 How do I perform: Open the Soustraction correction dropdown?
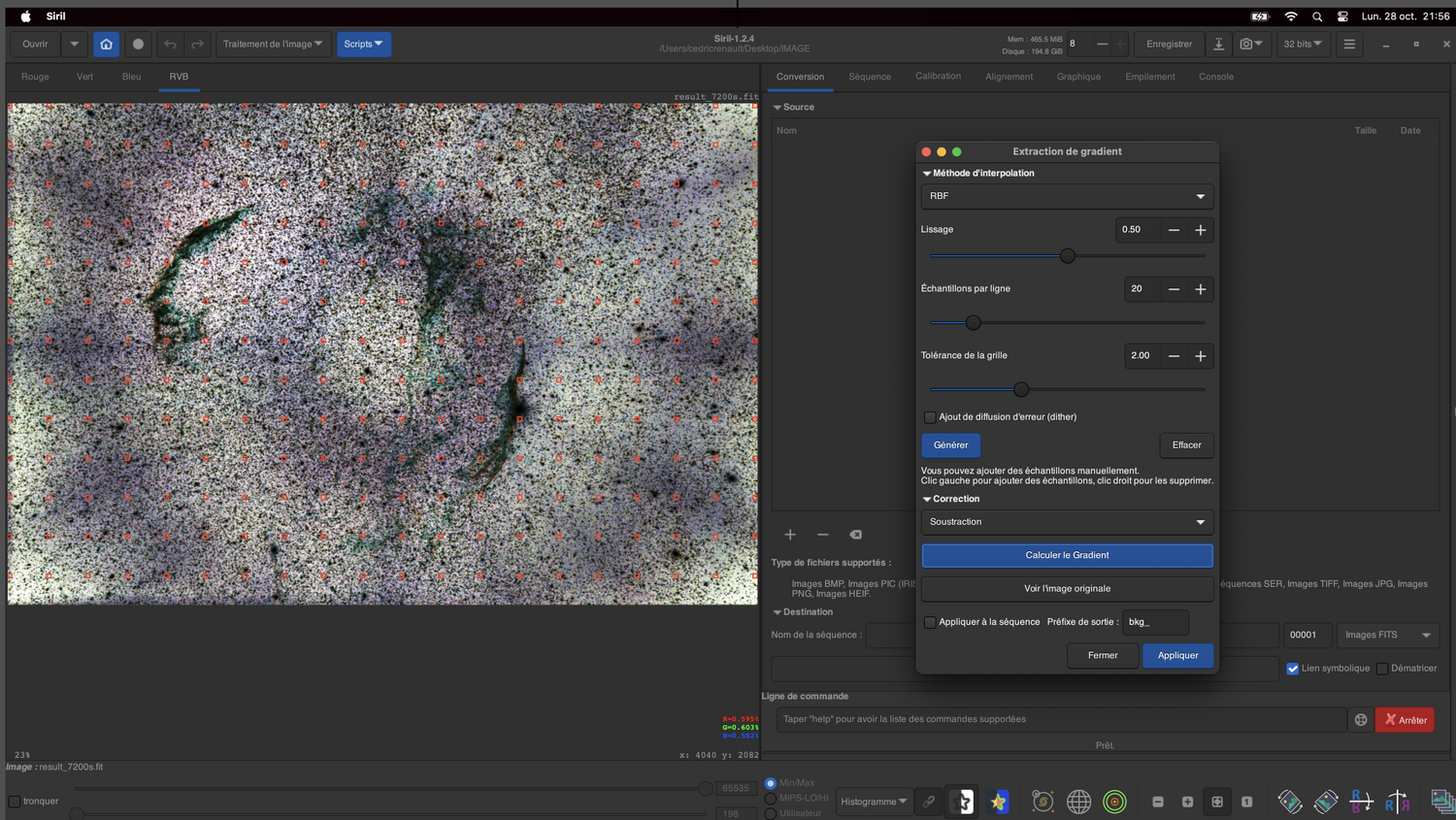tap(1066, 522)
